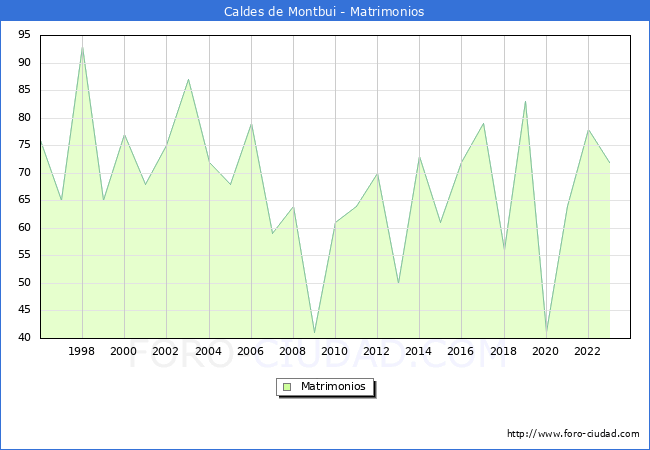The image size is (650, 450).
Task: Click the x-axis label 2008
Action: 293,351
